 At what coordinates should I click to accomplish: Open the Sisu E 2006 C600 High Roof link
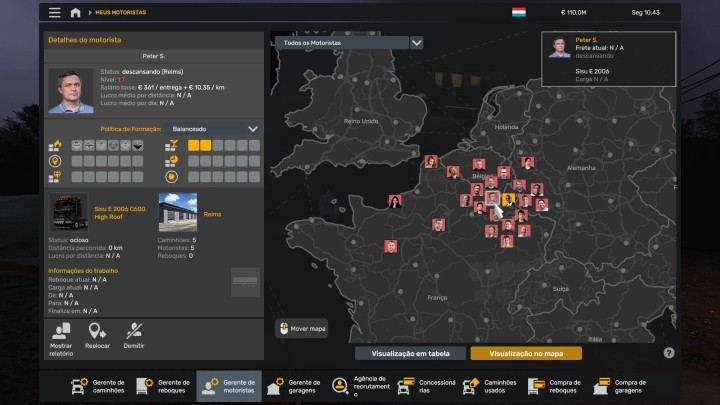pos(119,213)
